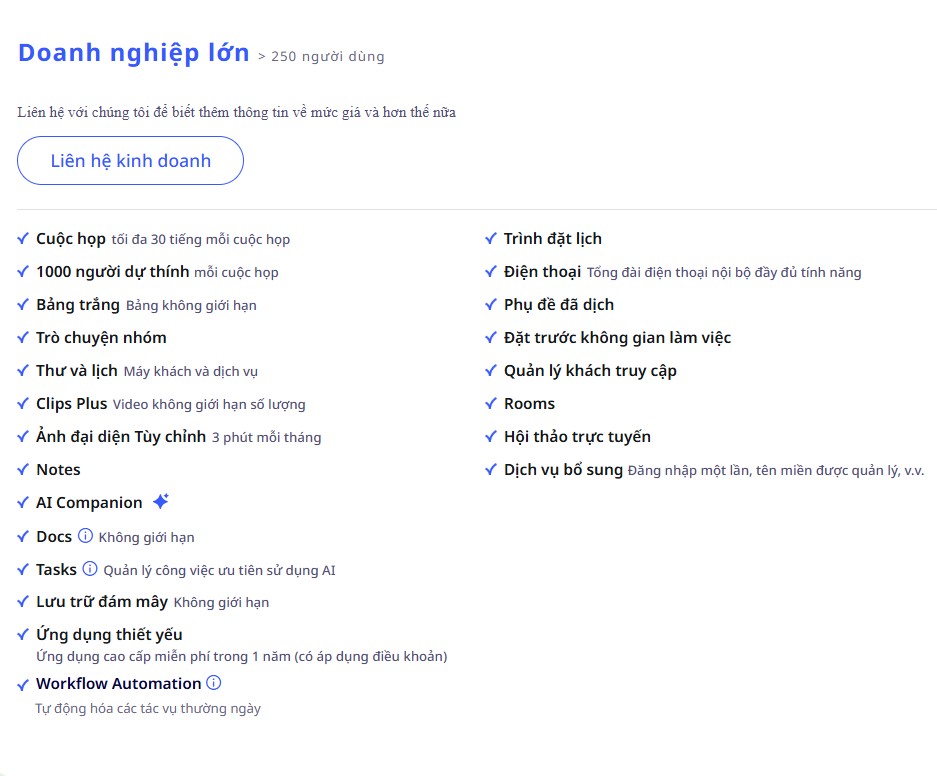Click the Liên hệ kinh doanh button
The width and height of the screenshot is (937, 776).
pos(130,161)
